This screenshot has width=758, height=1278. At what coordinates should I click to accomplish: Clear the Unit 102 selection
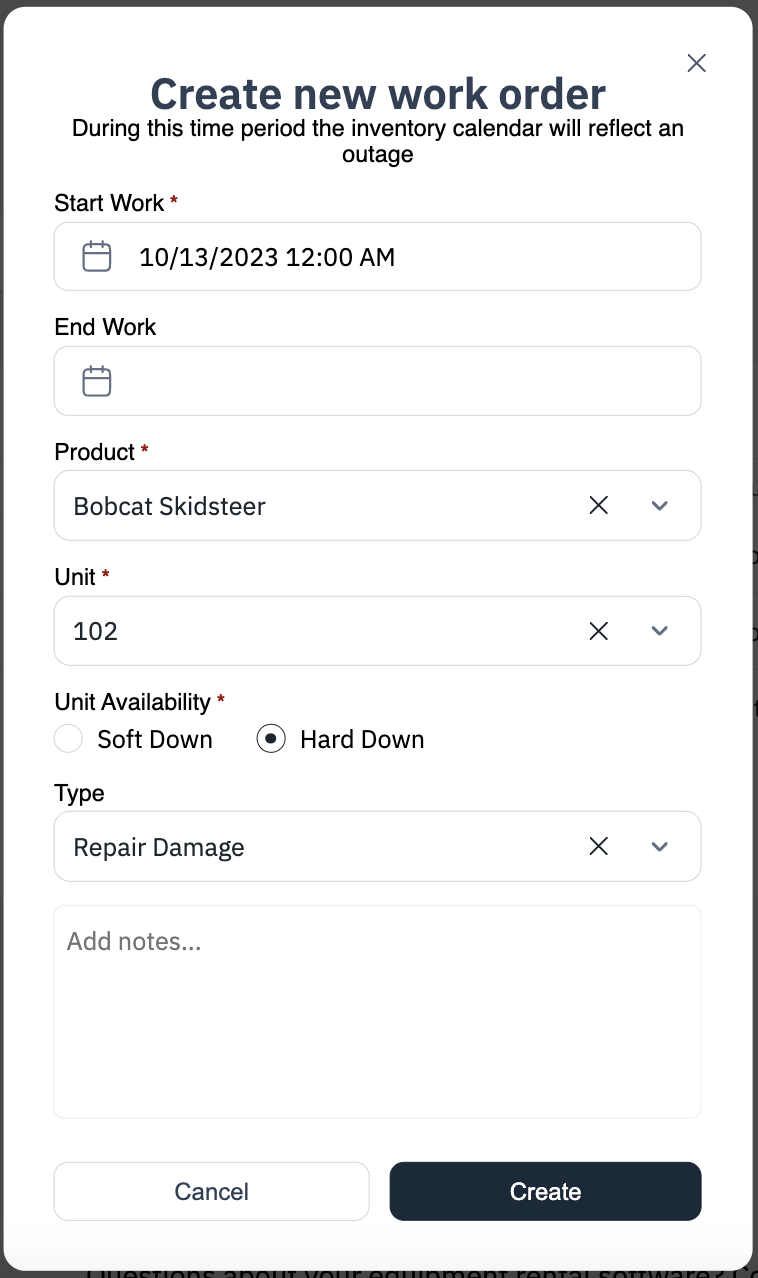click(x=598, y=630)
